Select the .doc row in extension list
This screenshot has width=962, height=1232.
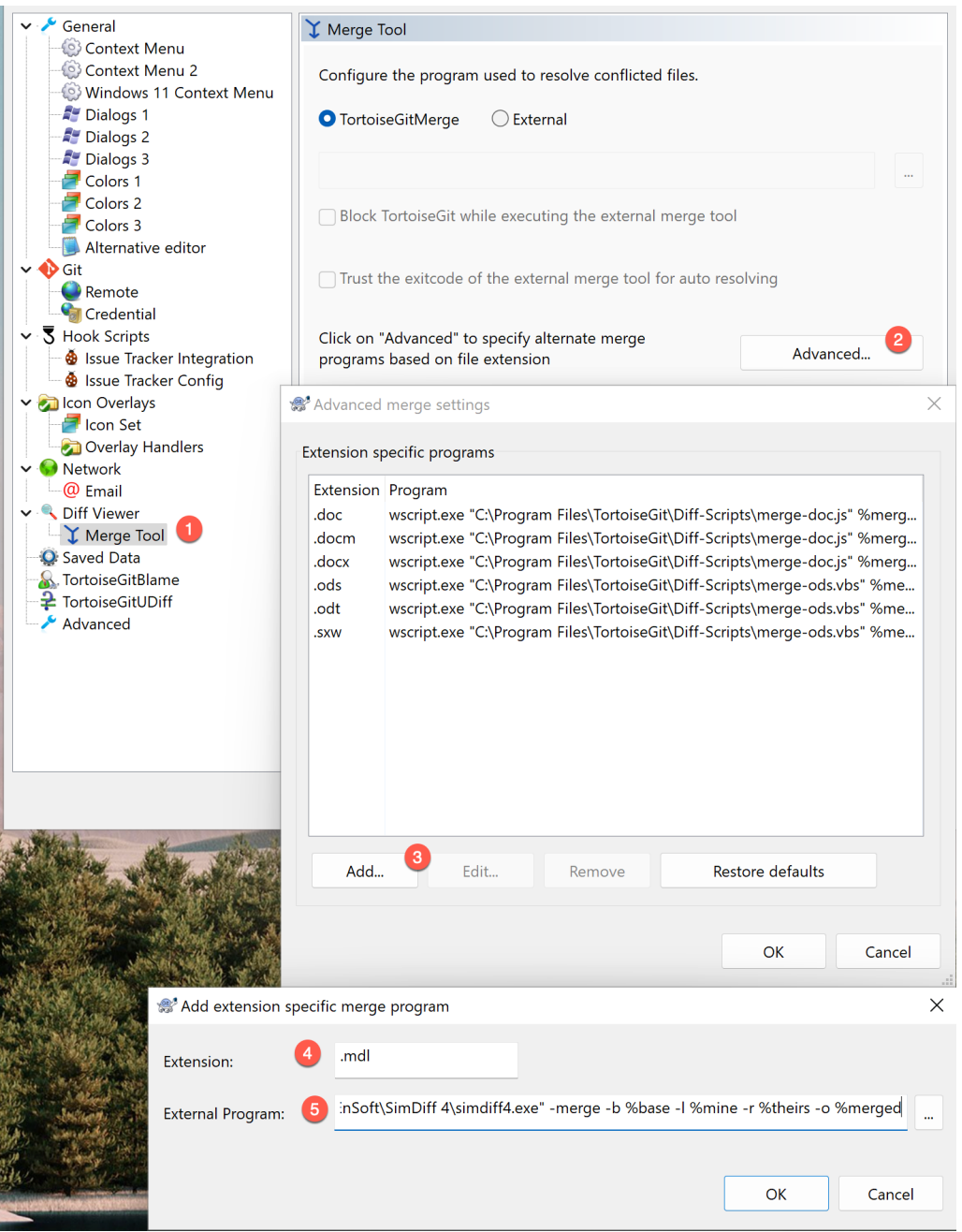[x=615, y=515]
